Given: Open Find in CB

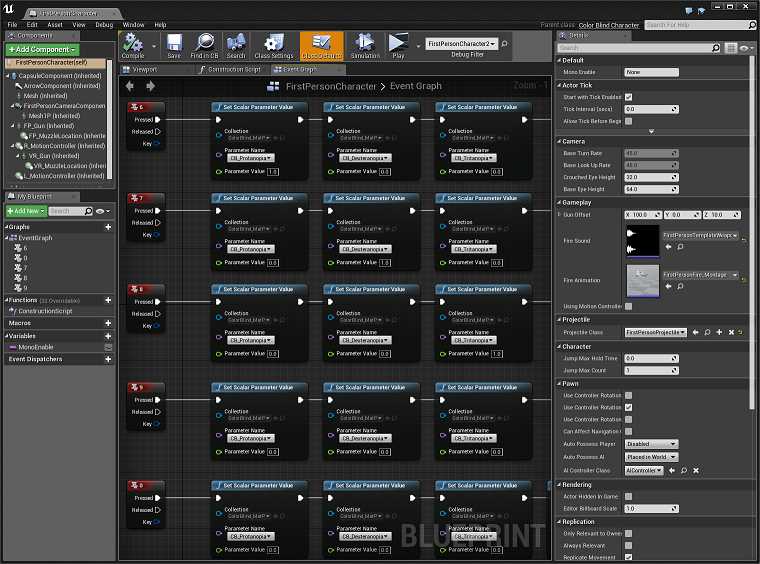Looking at the screenshot, I should coord(204,46).
